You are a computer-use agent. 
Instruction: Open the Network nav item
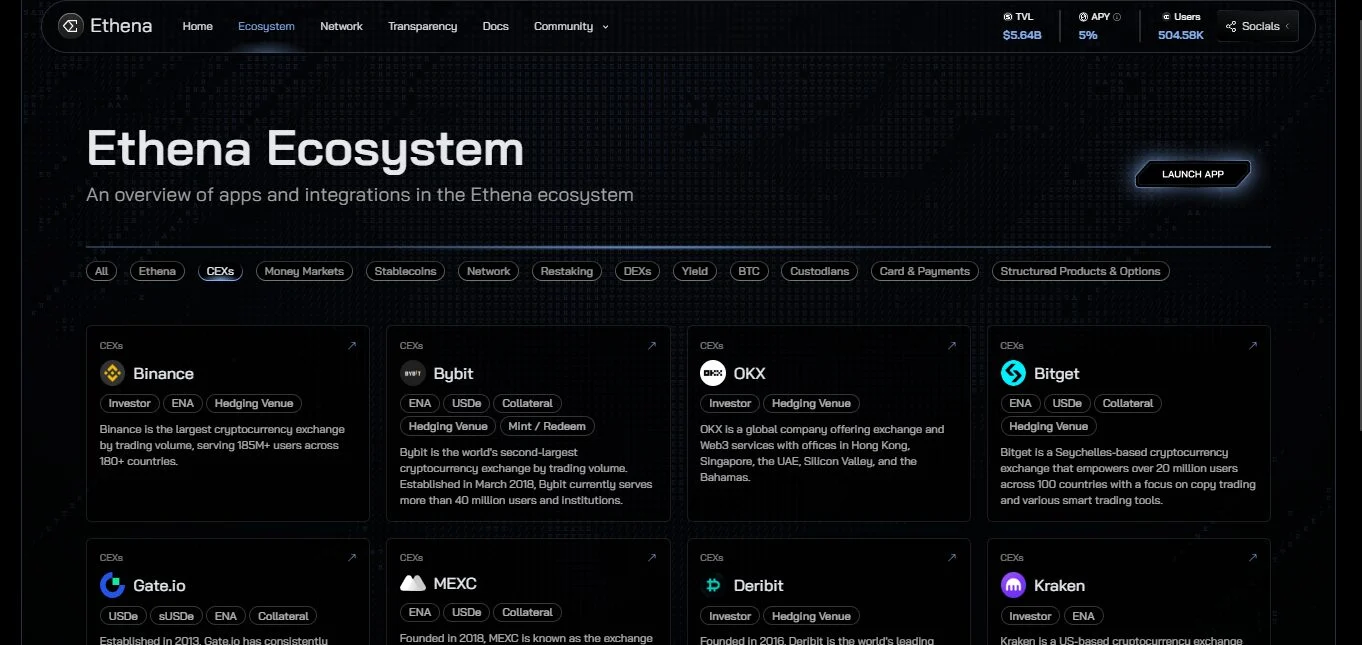341,26
